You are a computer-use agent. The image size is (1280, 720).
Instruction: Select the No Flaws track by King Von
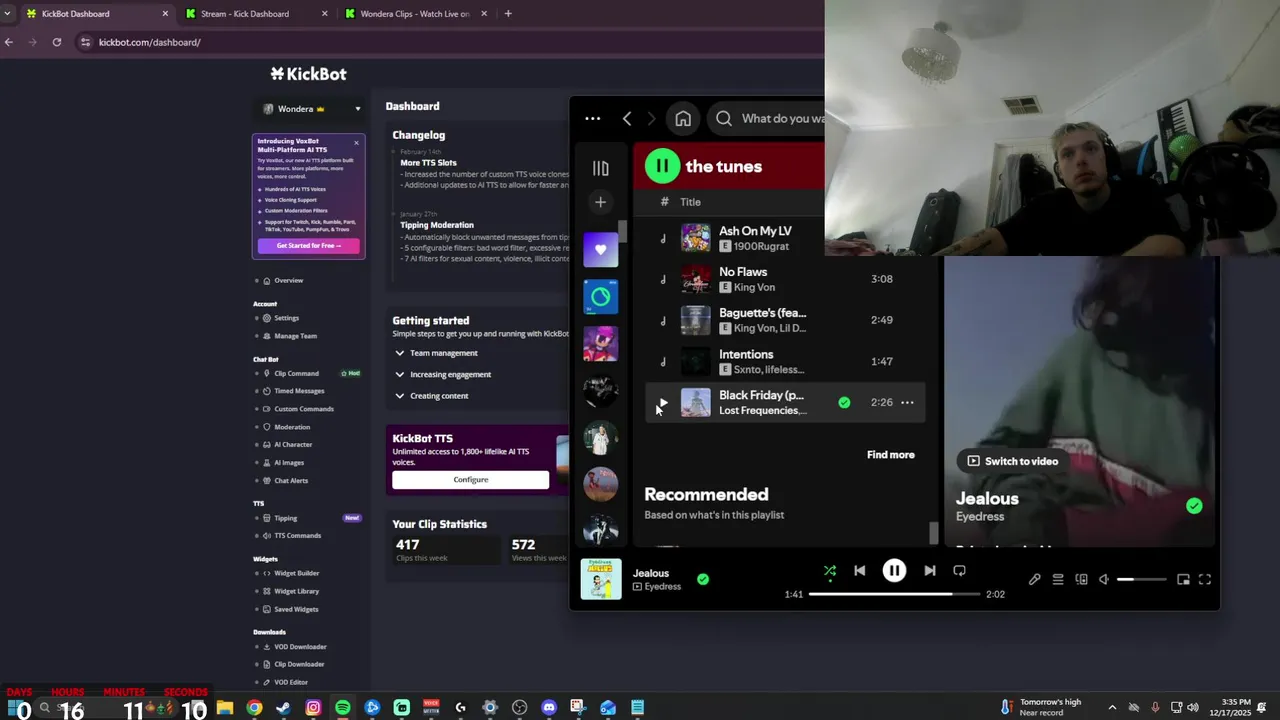coord(785,279)
